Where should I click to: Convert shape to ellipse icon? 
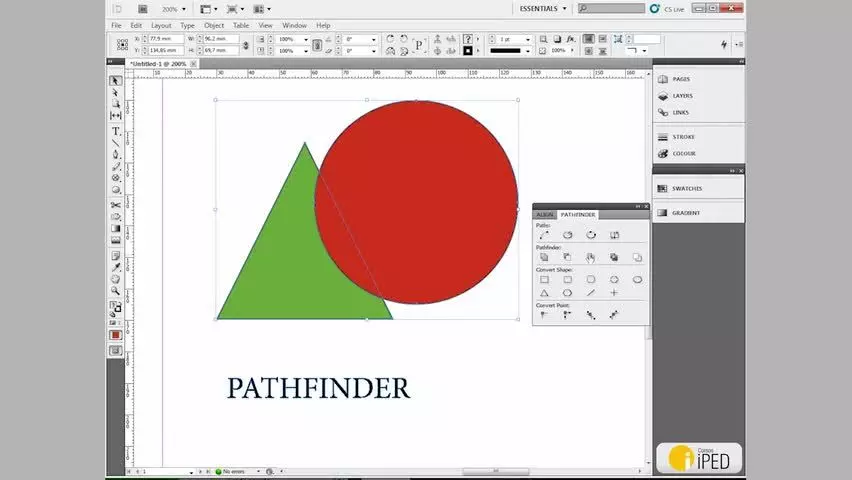[637, 279]
